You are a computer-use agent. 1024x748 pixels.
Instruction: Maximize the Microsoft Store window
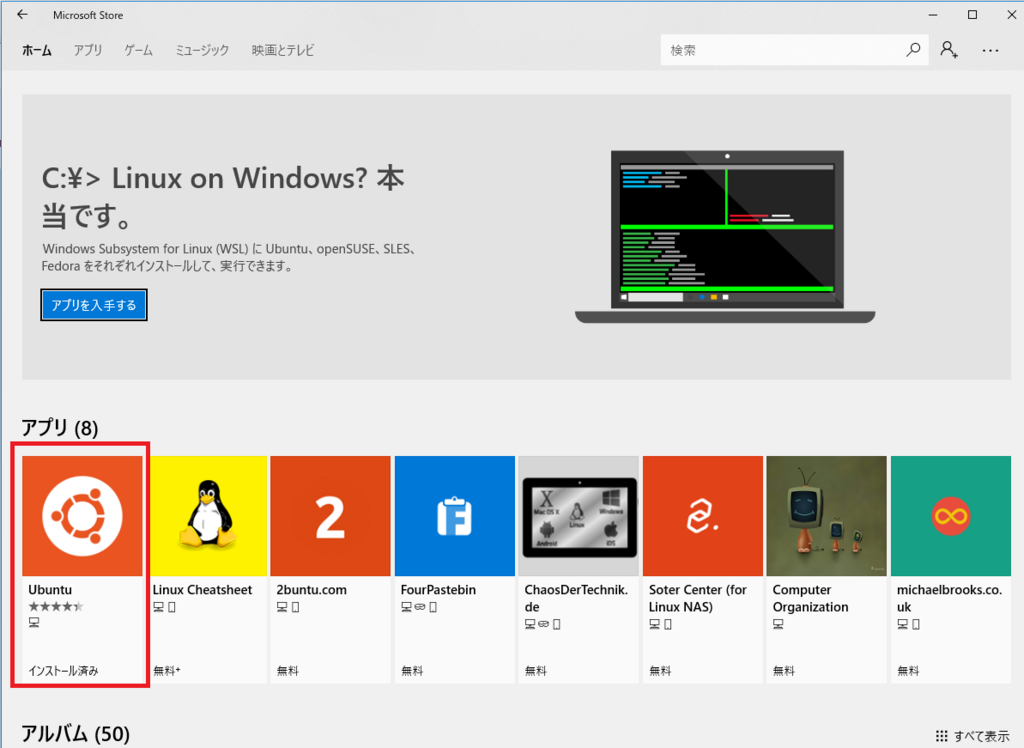click(972, 14)
